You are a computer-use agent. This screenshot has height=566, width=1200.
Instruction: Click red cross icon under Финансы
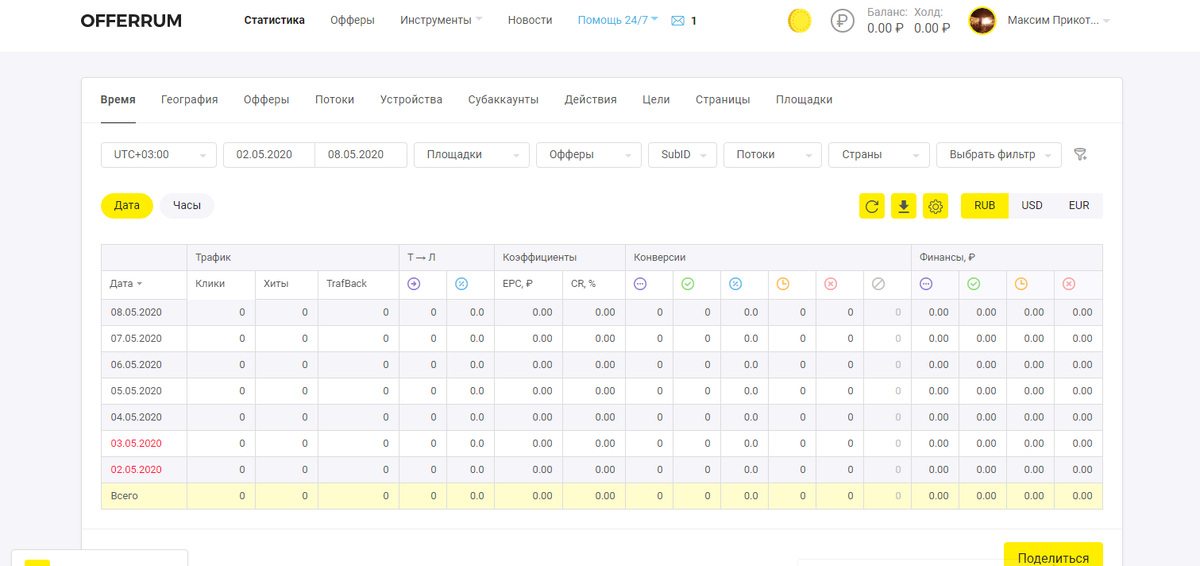point(1069,284)
